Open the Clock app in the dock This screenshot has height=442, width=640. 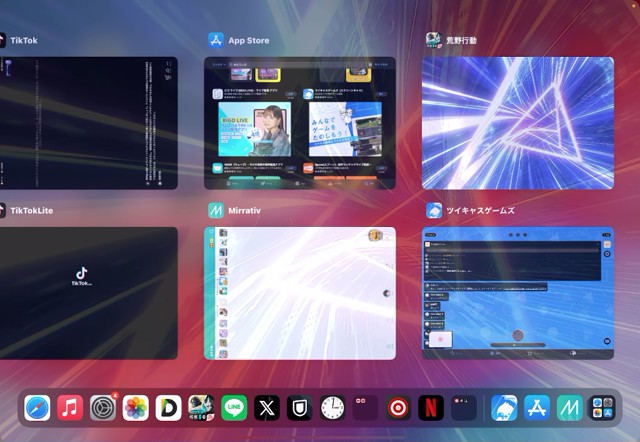pyautogui.click(x=333, y=408)
